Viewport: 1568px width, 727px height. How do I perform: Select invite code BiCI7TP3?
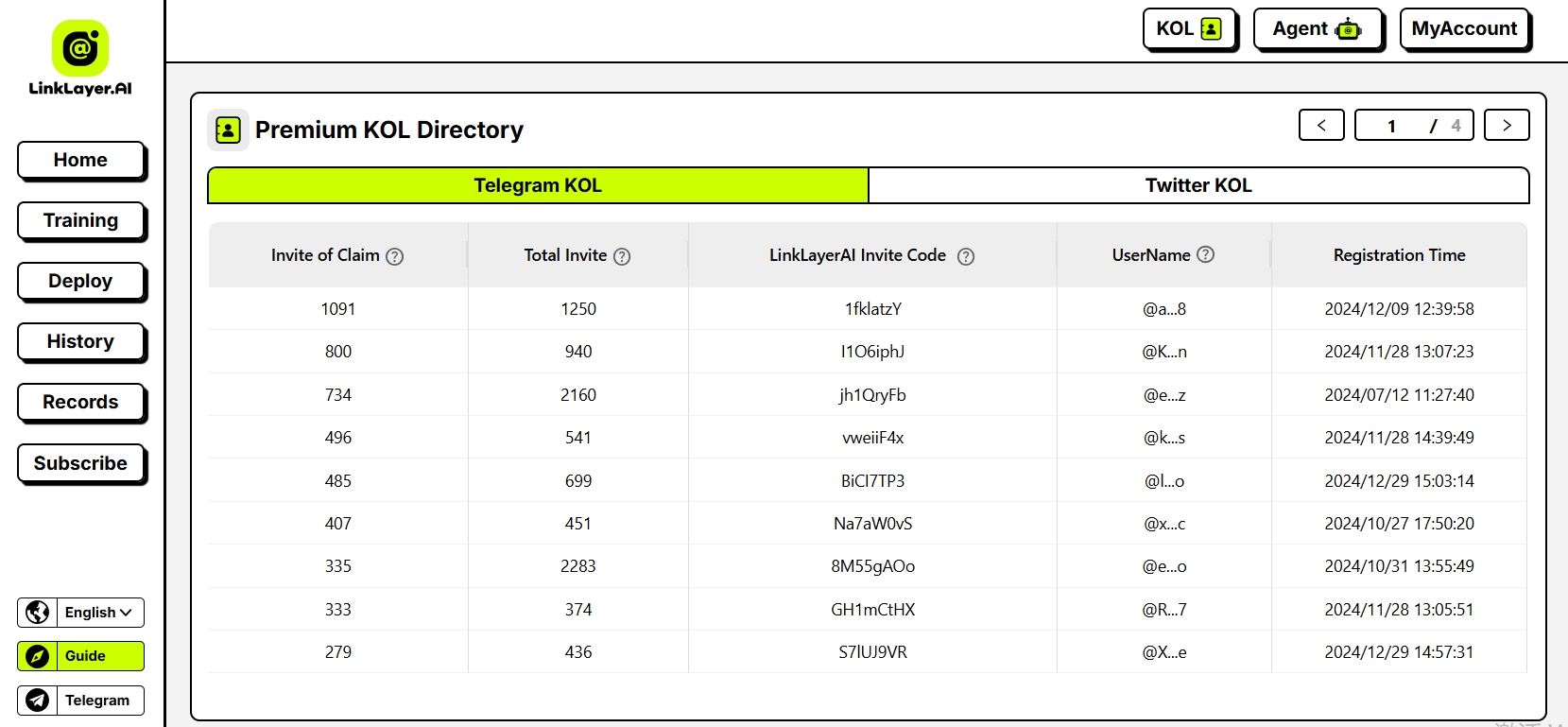(873, 481)
